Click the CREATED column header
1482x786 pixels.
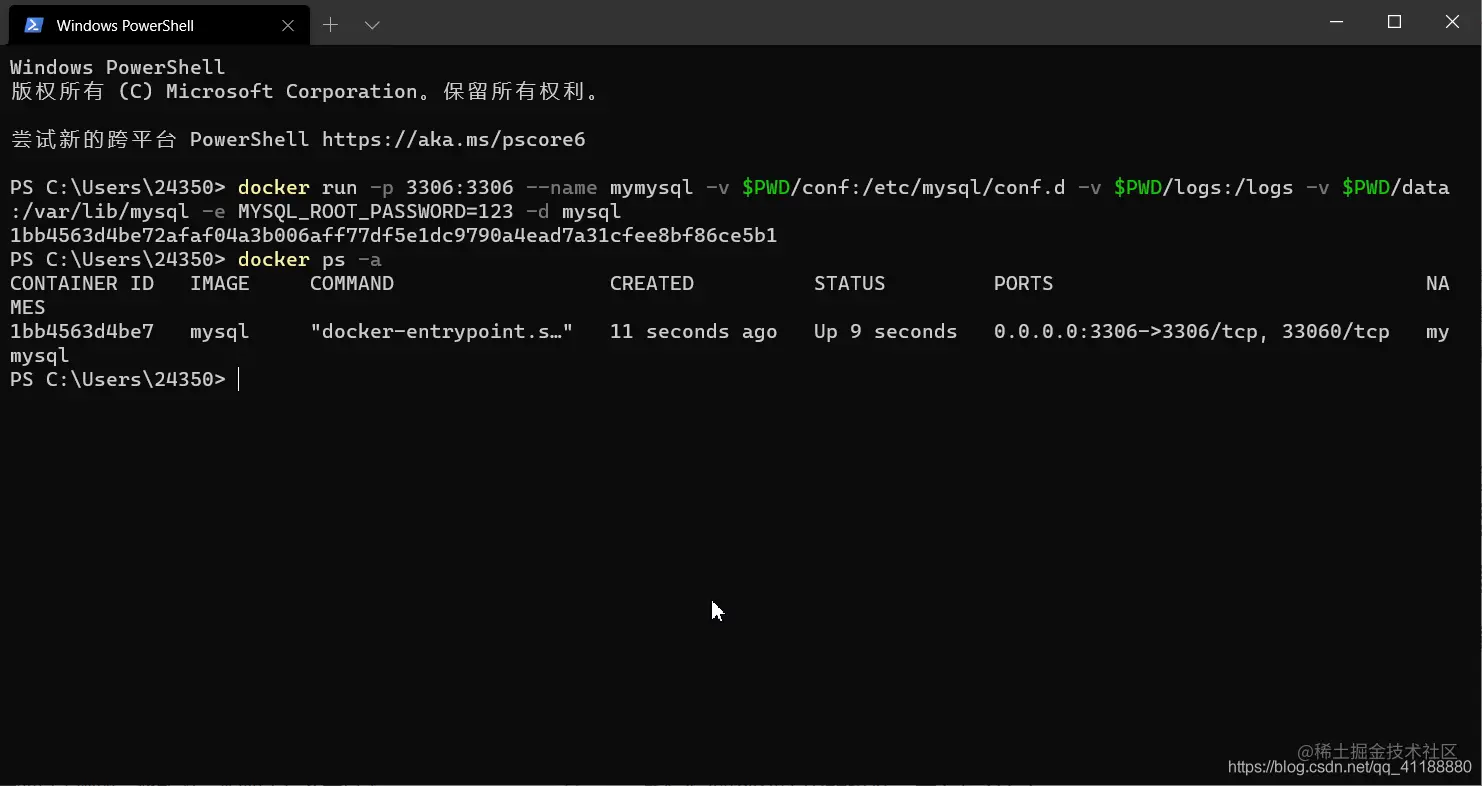[652, 284]
